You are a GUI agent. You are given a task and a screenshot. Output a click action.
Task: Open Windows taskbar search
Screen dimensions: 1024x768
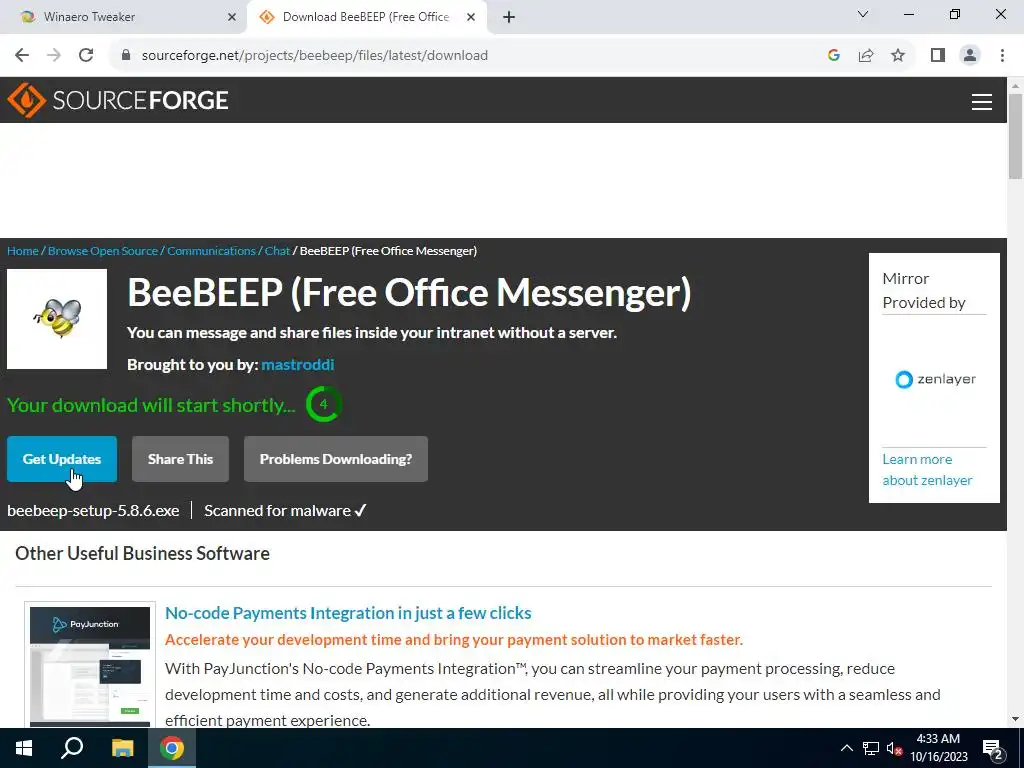click(72, 748)
